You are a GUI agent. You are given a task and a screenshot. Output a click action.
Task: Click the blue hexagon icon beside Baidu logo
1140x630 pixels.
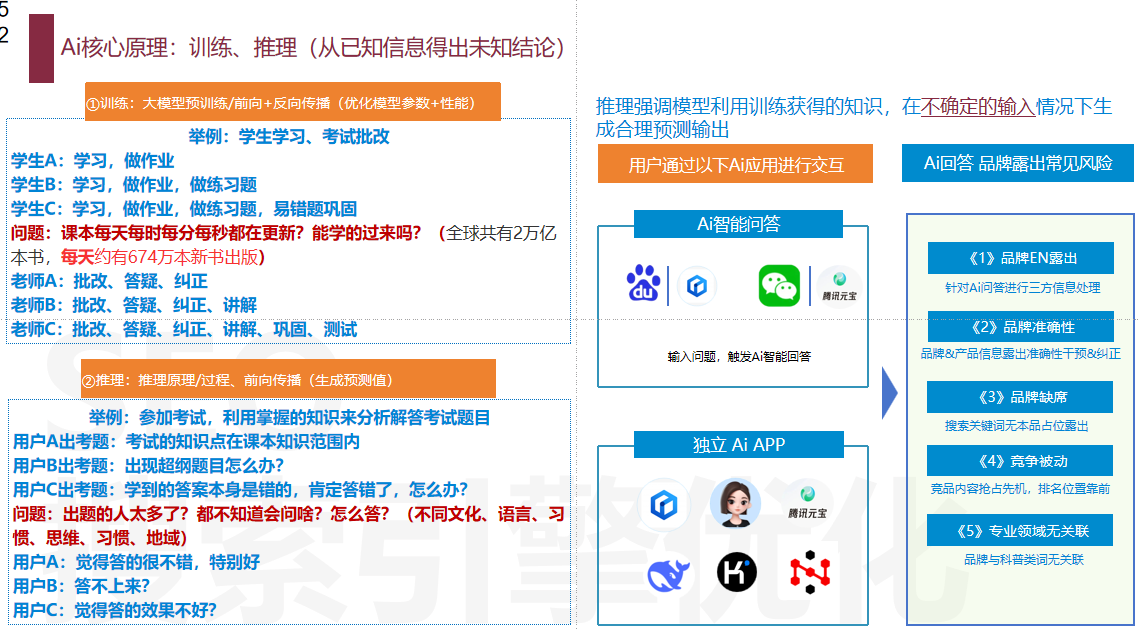697,286
